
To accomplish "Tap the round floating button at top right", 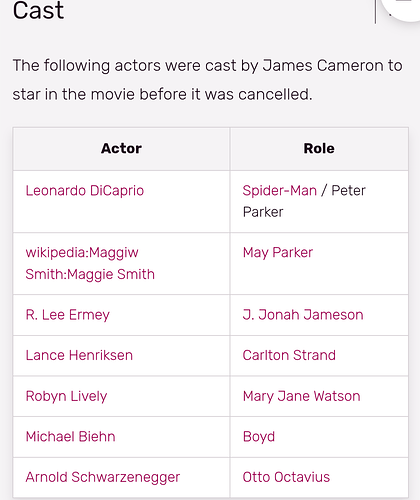I will [x=402, y=7].
